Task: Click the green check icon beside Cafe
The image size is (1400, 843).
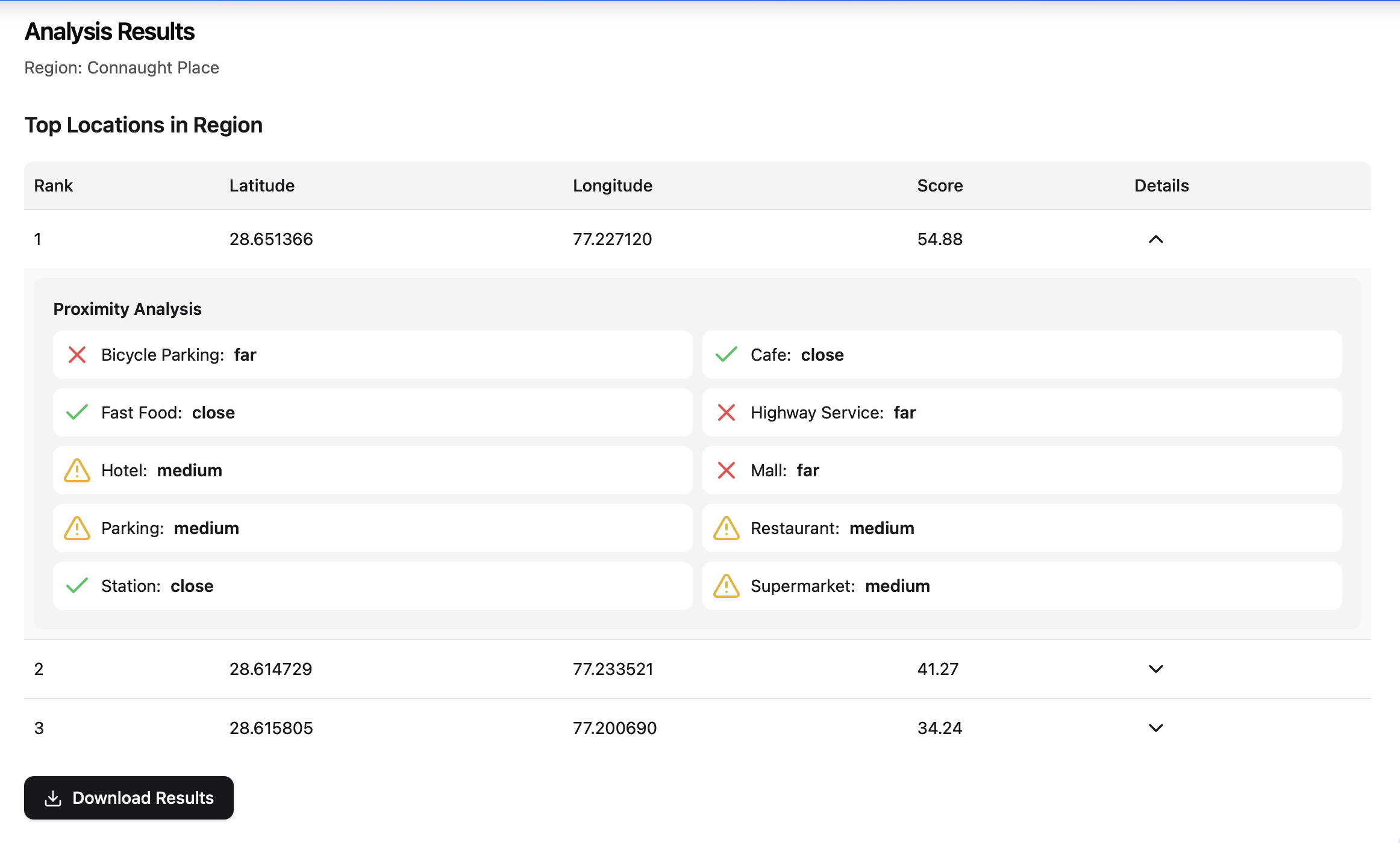Action: [727, 355]
